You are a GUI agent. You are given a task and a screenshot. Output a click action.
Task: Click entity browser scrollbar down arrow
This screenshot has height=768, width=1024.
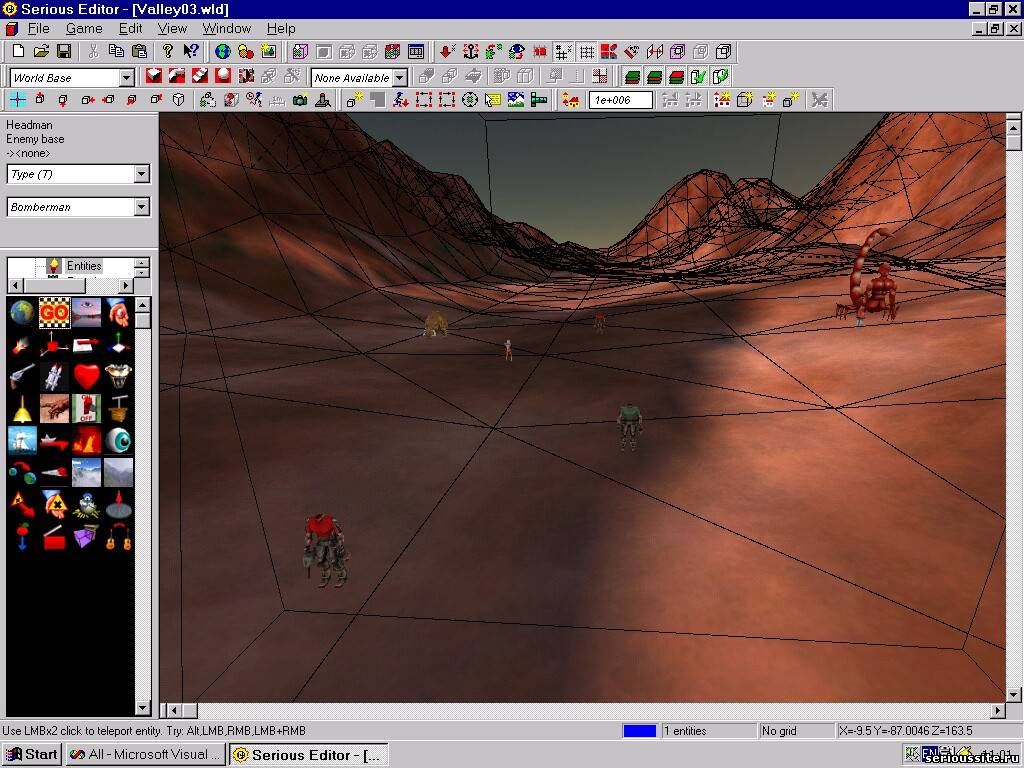pyautogui.click(x=142, y=708)
